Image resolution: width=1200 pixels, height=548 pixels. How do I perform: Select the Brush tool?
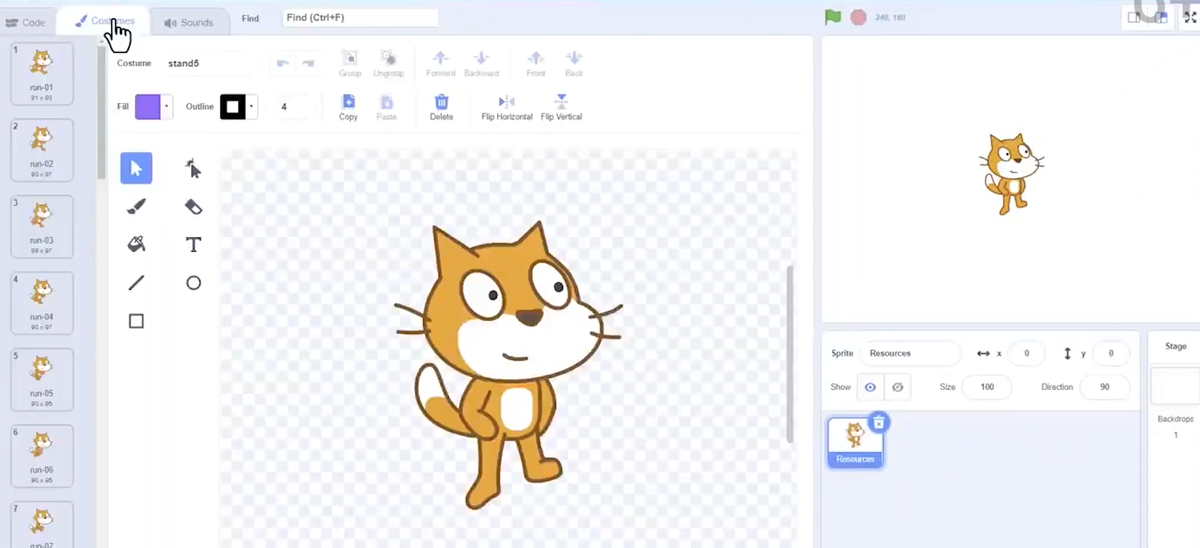136,206
